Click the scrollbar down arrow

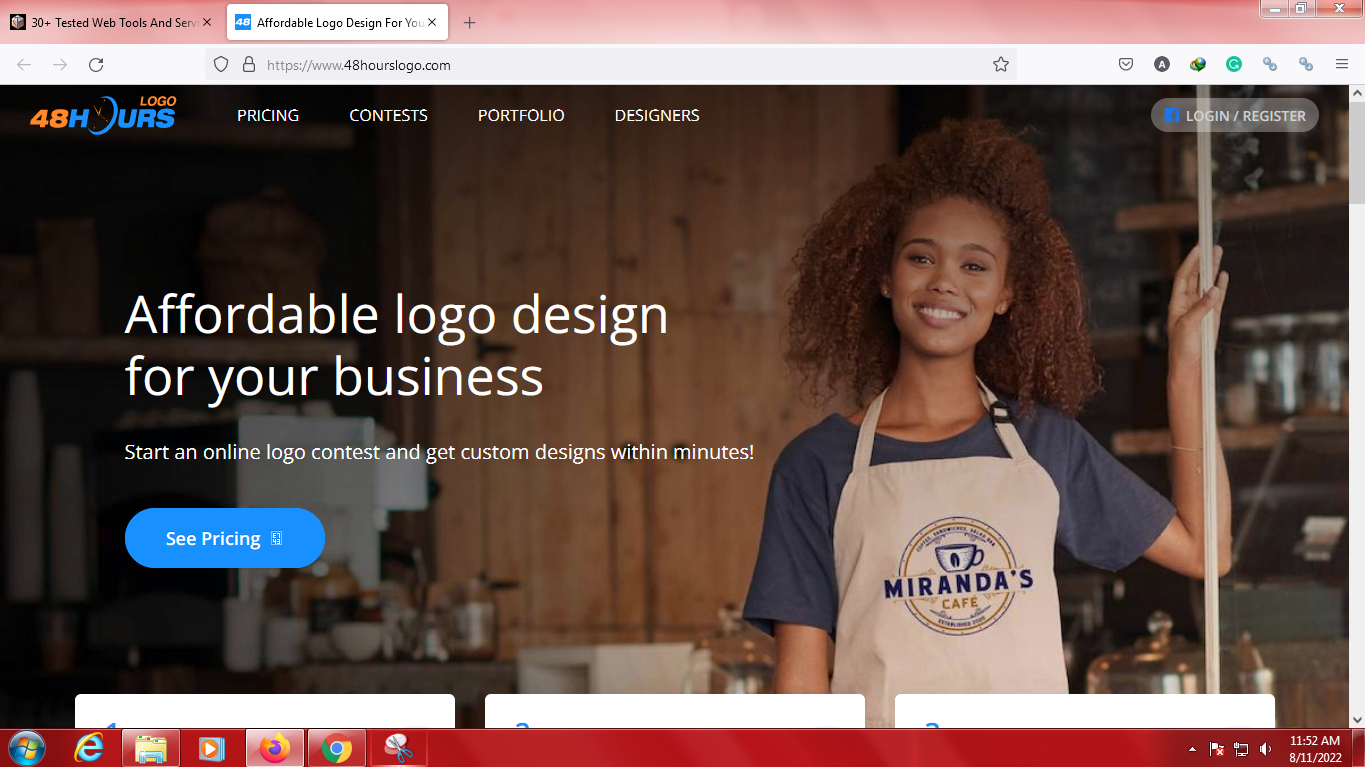1357,719
